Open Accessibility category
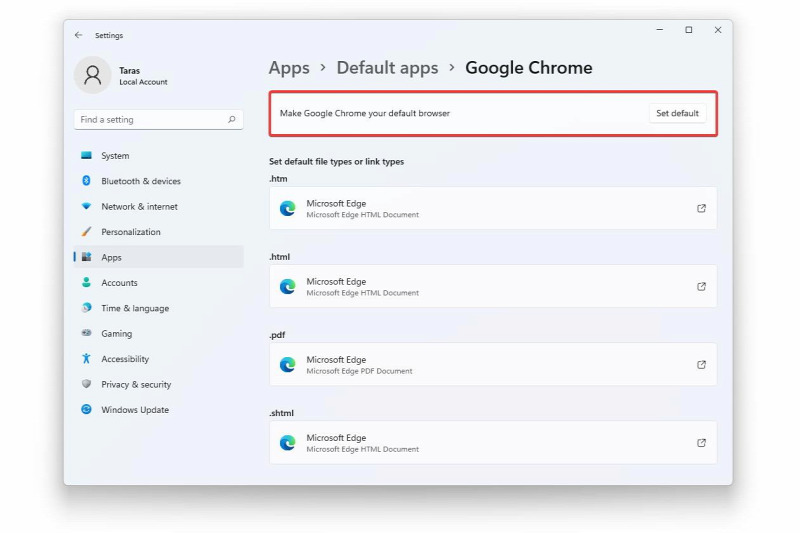Image resolution: width=800 pixels, height=533 pixels. pyautogui.click(x=159, y=359)
